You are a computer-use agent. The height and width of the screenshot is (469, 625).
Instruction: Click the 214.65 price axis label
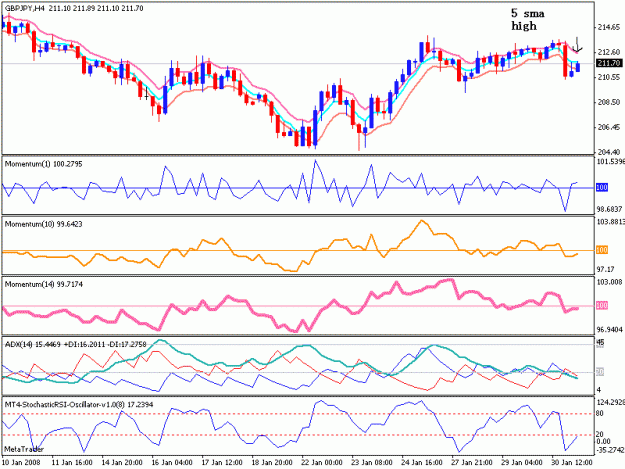[609, 27]
